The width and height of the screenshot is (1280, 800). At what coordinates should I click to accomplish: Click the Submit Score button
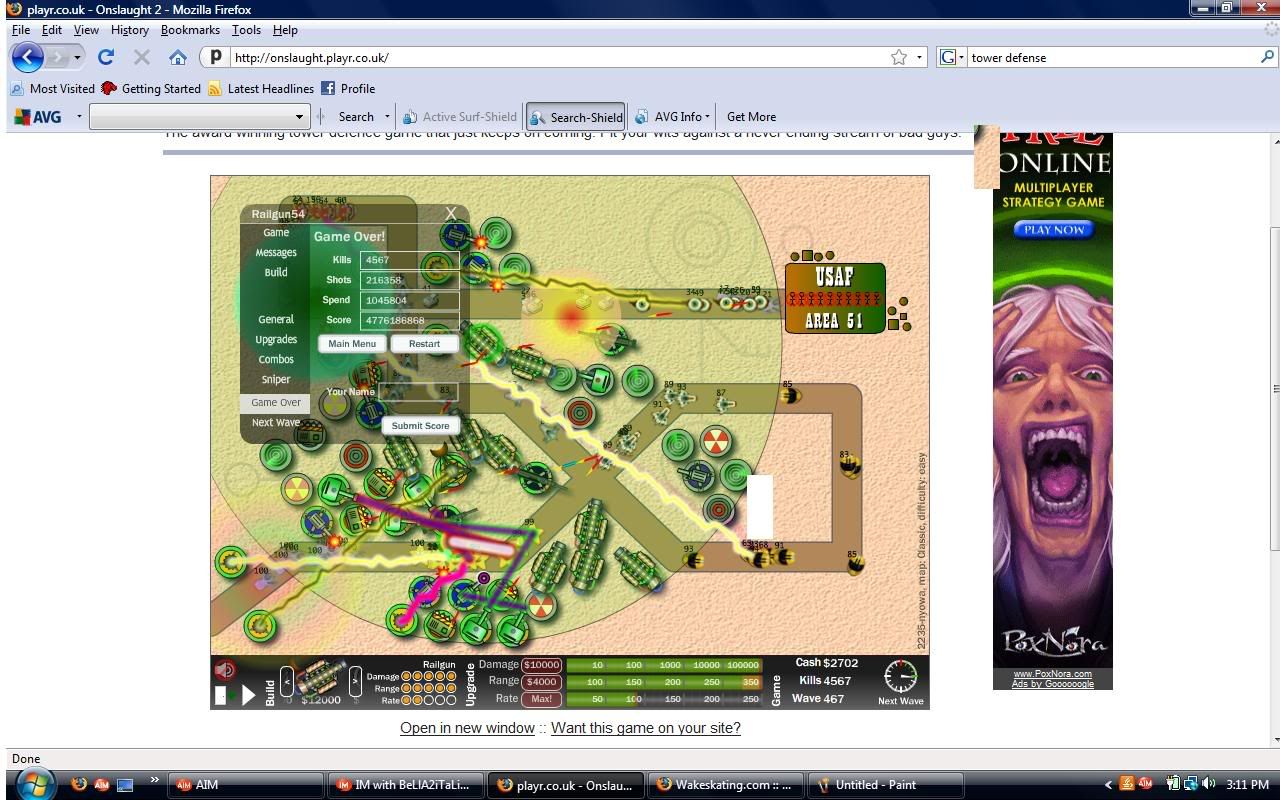pos(420,425)
